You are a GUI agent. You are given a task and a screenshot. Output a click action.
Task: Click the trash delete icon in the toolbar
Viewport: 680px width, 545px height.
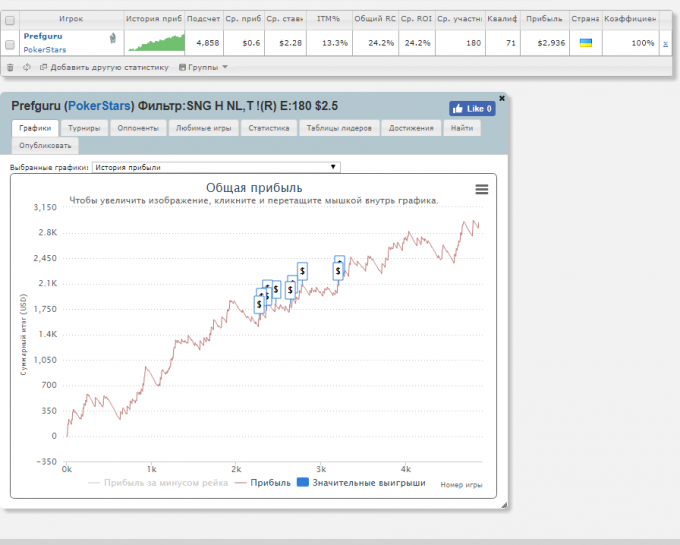point(10,67)
